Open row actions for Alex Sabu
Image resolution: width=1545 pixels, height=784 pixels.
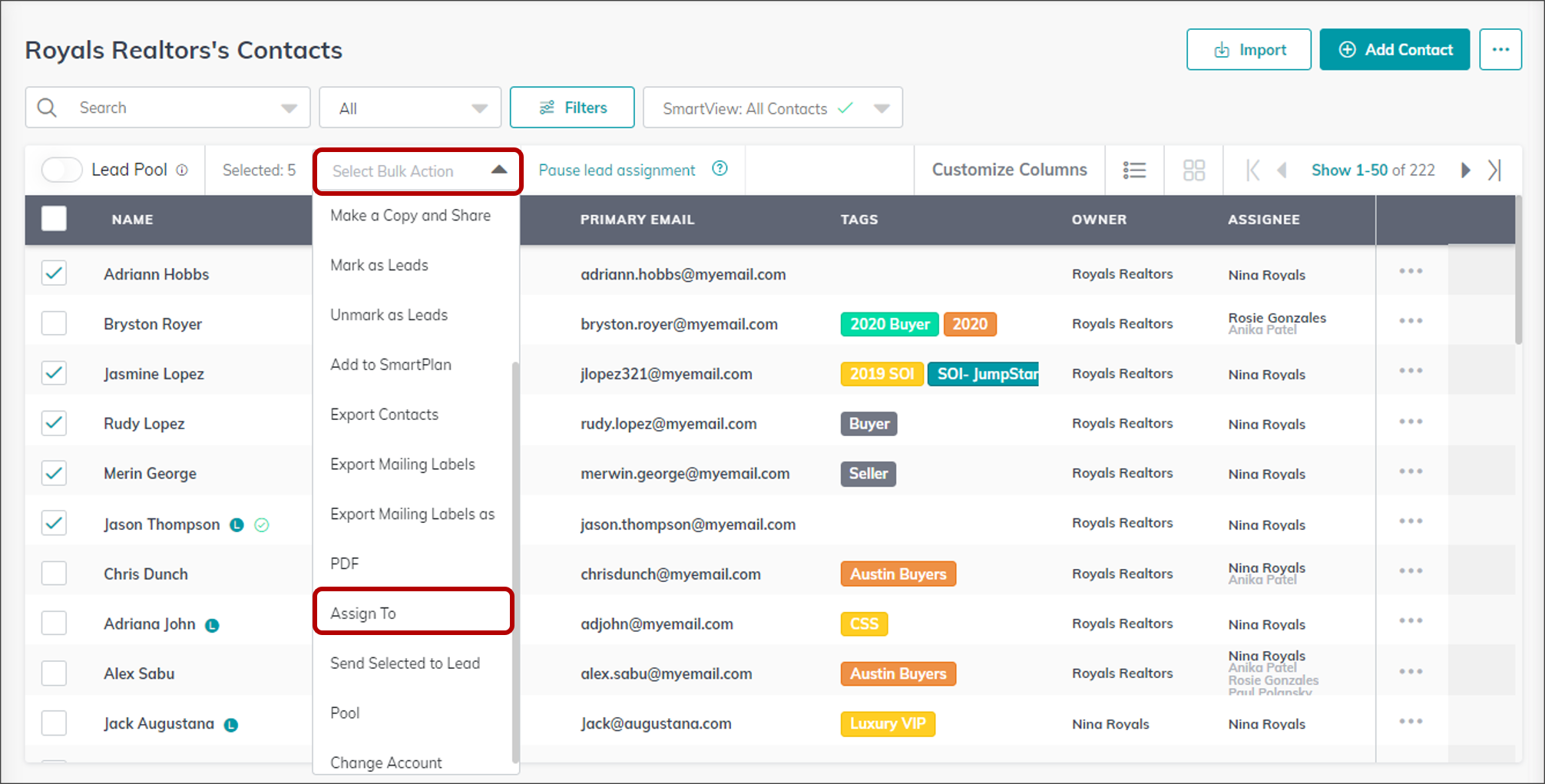tap(1411, 672)
